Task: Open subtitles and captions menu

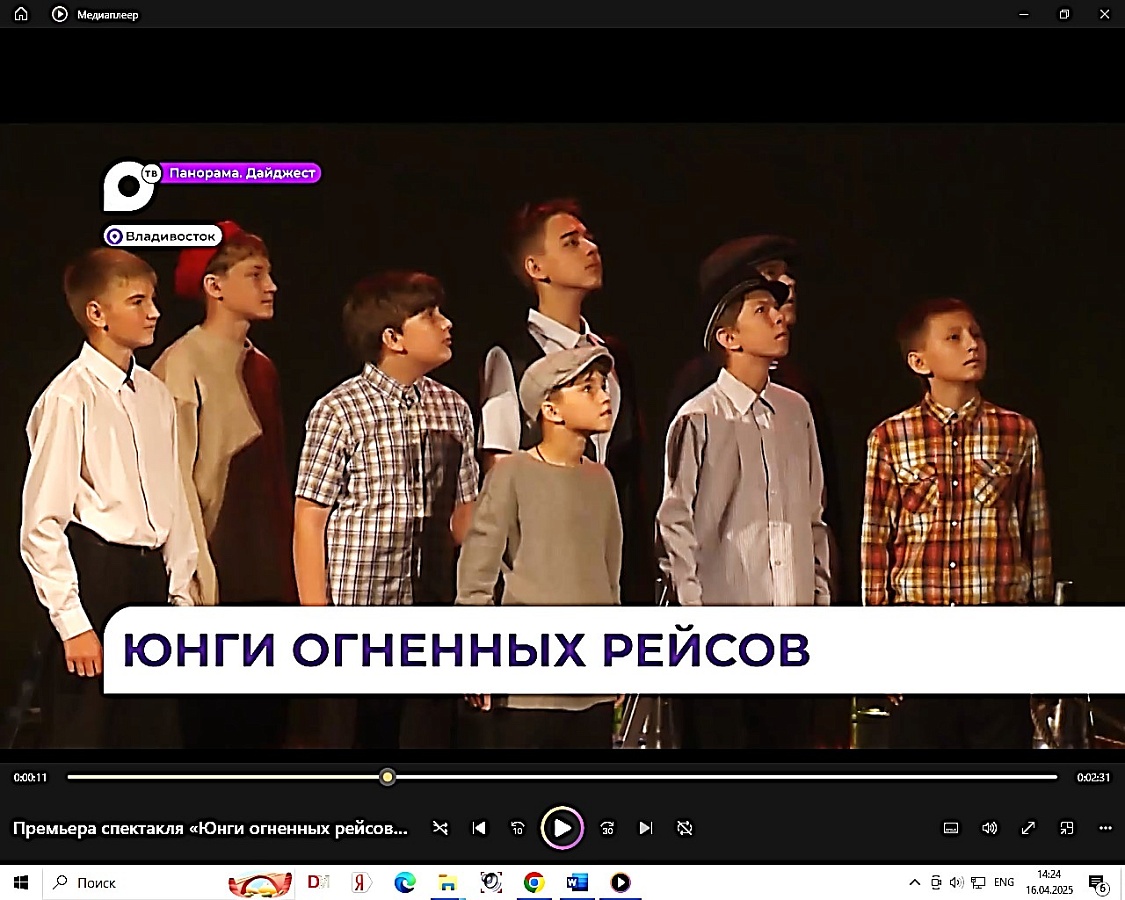Action: click(x=951, y=828)
